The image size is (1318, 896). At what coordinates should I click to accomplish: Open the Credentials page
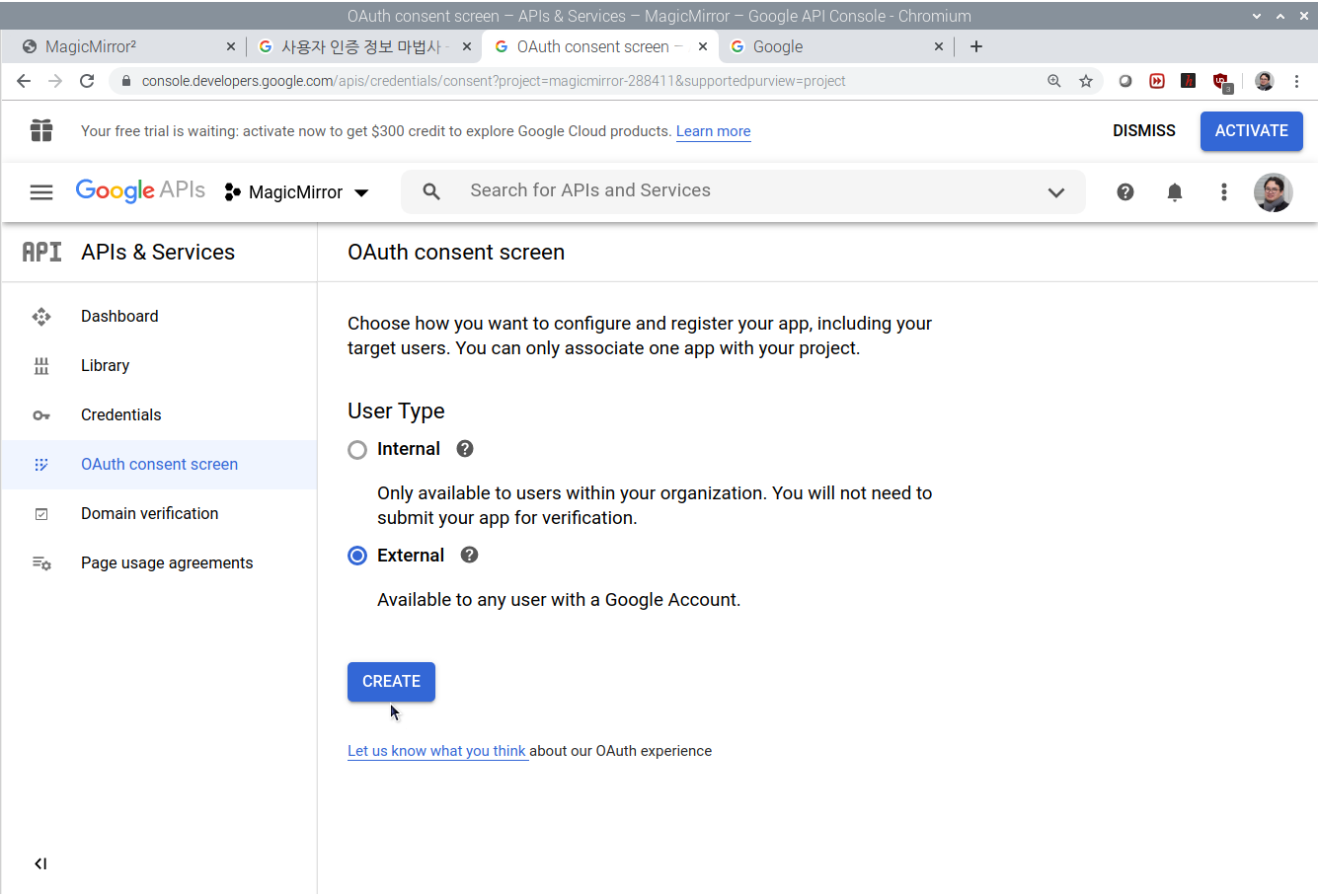(x=120, y=415)
